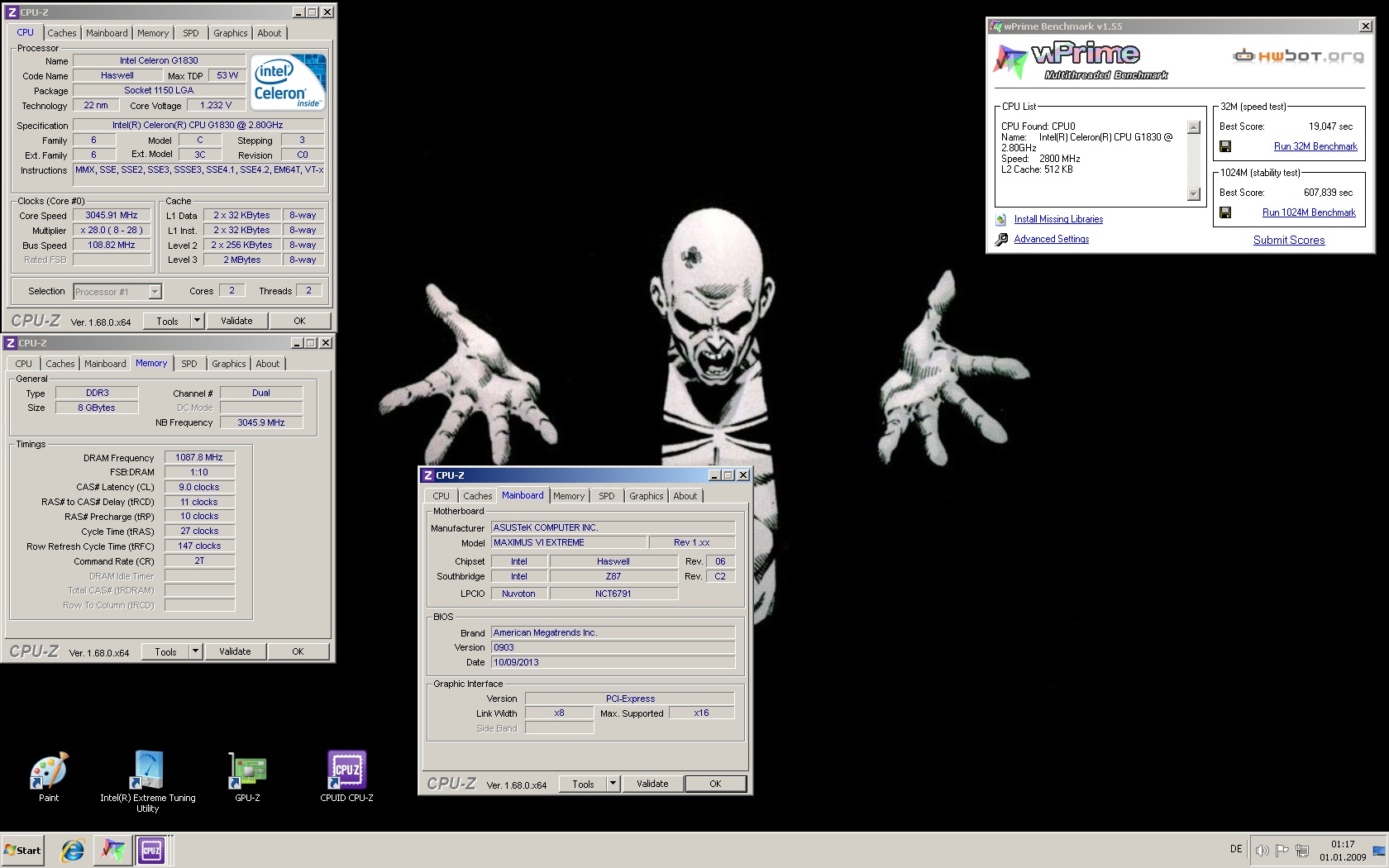Click the CPU List scrollbar down arrow

tap(1193, 194)
